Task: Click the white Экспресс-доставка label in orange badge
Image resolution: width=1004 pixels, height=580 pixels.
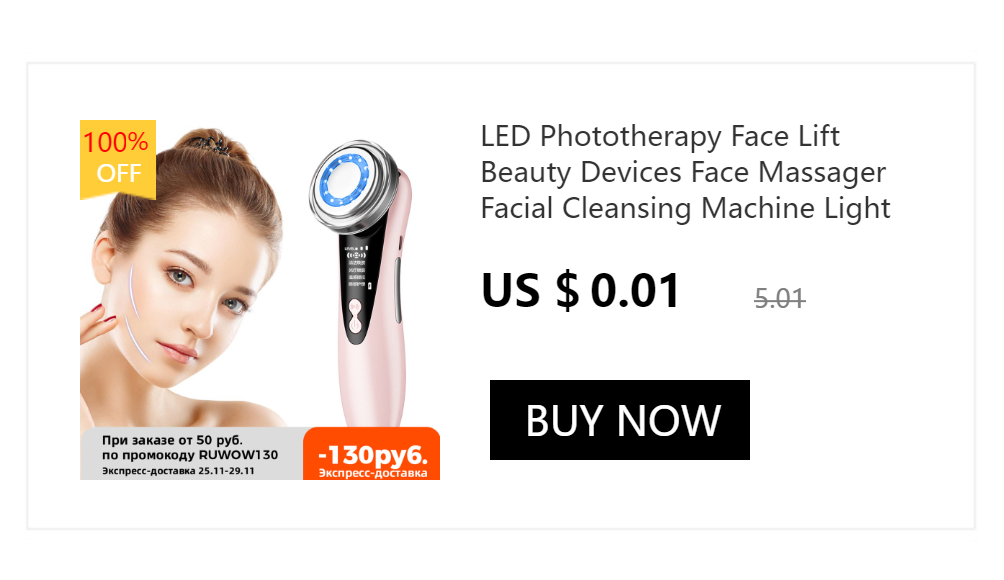Action: [x=373, y=473]
